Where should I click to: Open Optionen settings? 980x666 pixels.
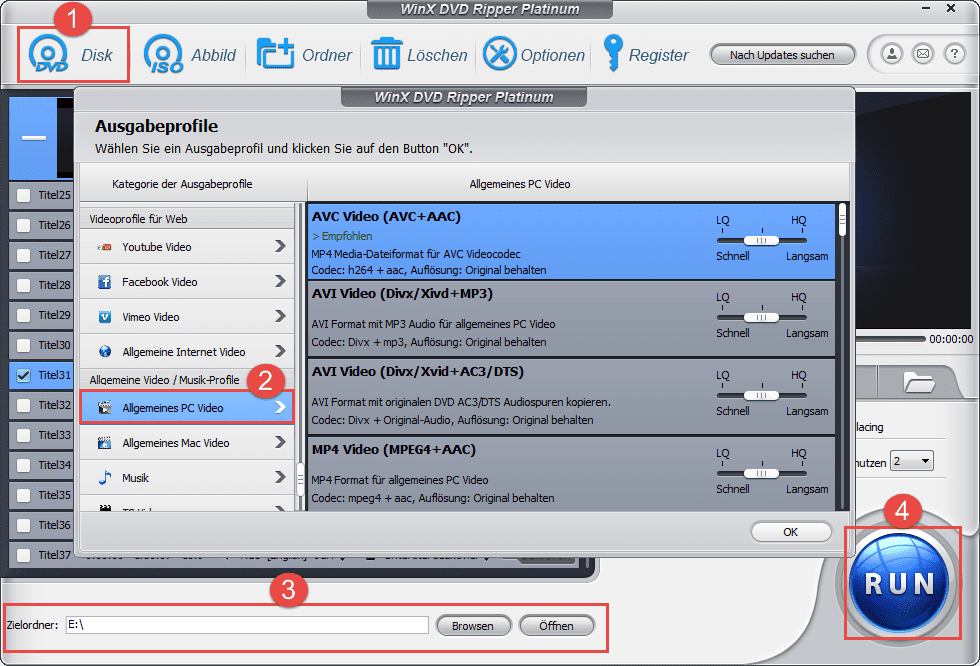(x=500, y=54)
